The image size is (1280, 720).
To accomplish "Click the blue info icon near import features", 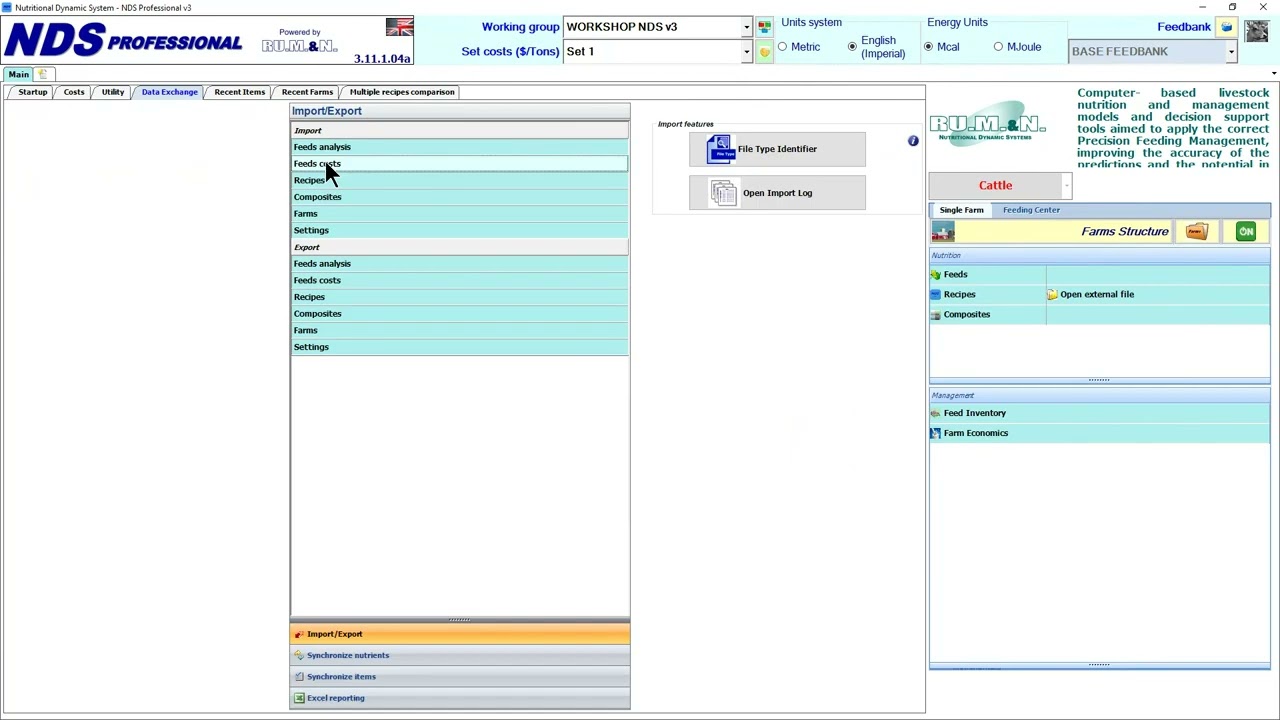I will click(913, 141).
